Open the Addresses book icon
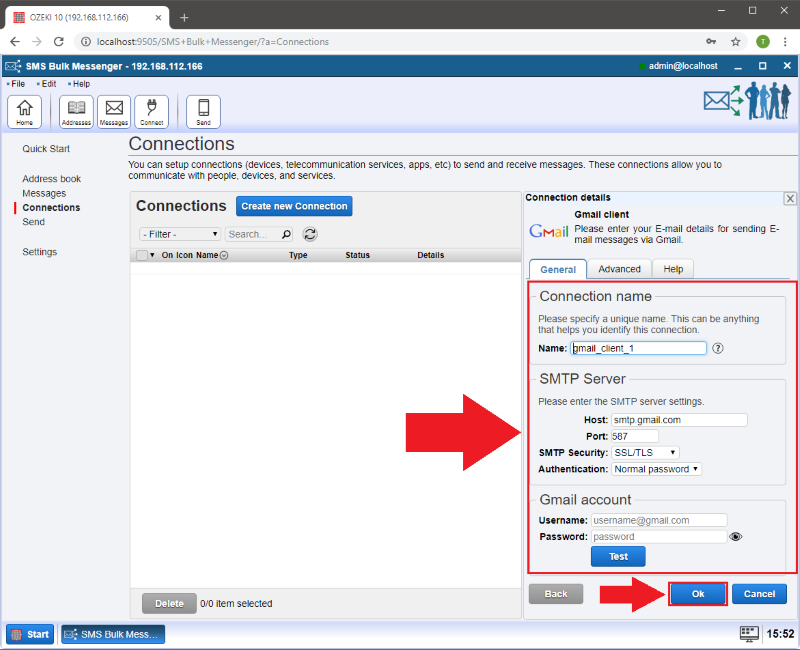This screenshot has width=800, height=650. [x=76, y=111]
